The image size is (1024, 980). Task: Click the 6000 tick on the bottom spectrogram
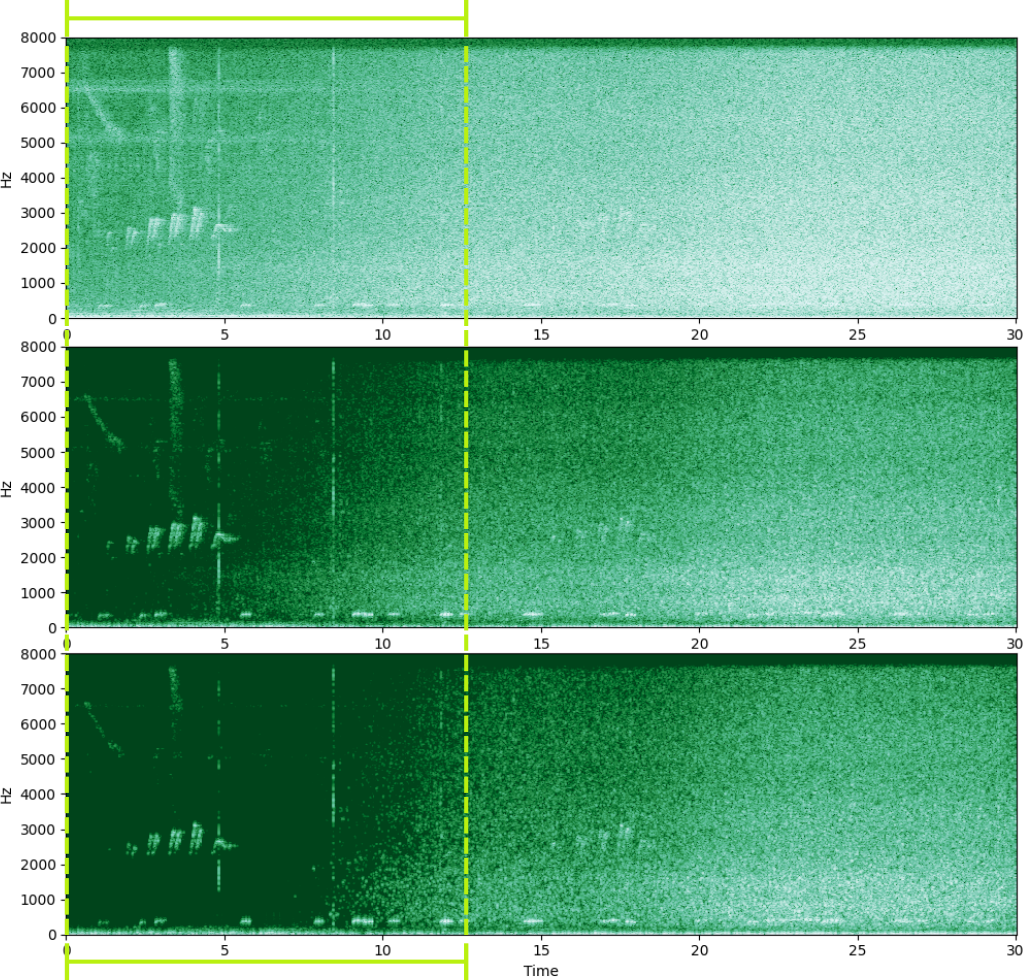coord(39,724)
